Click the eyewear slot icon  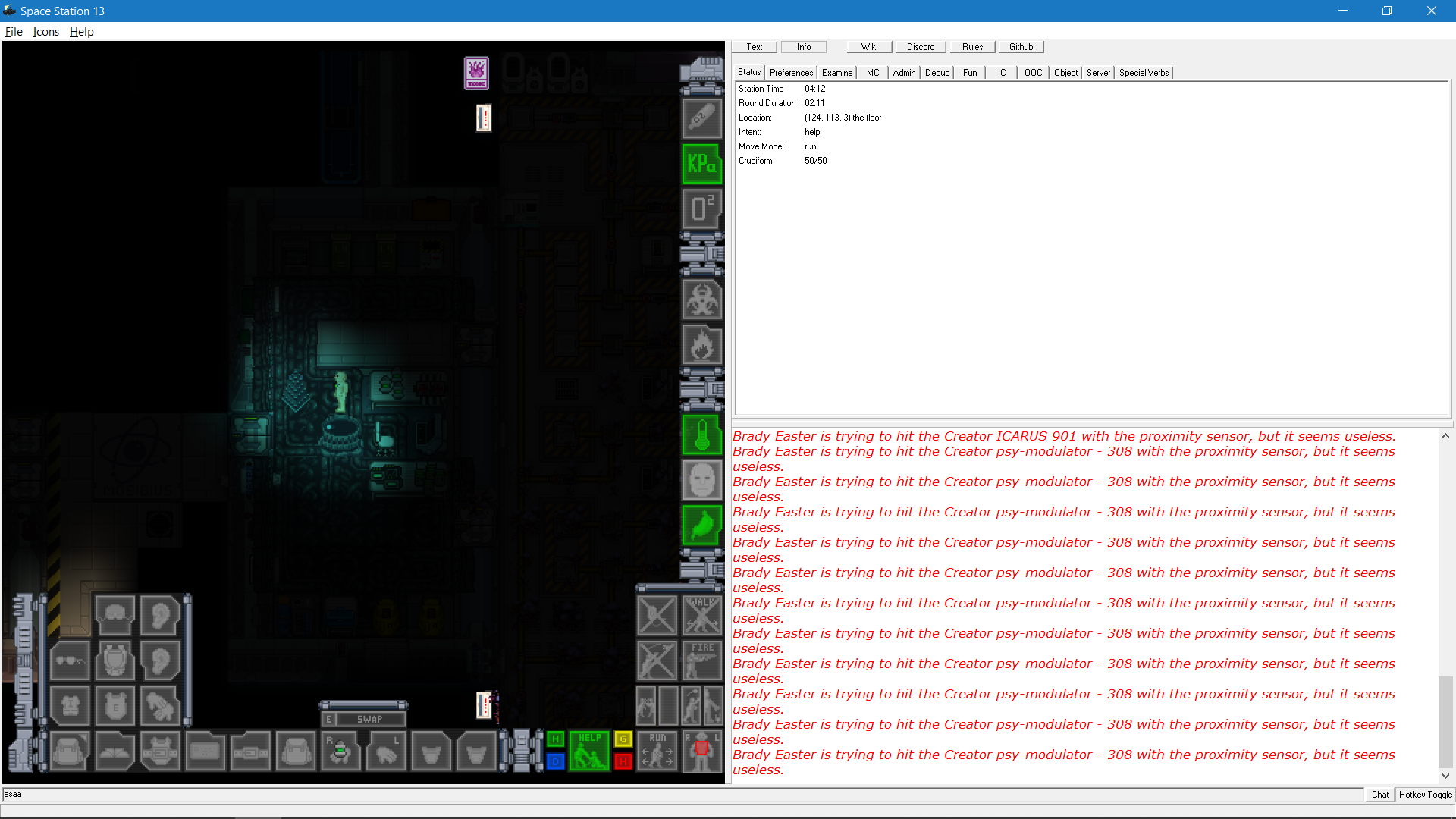70,661
